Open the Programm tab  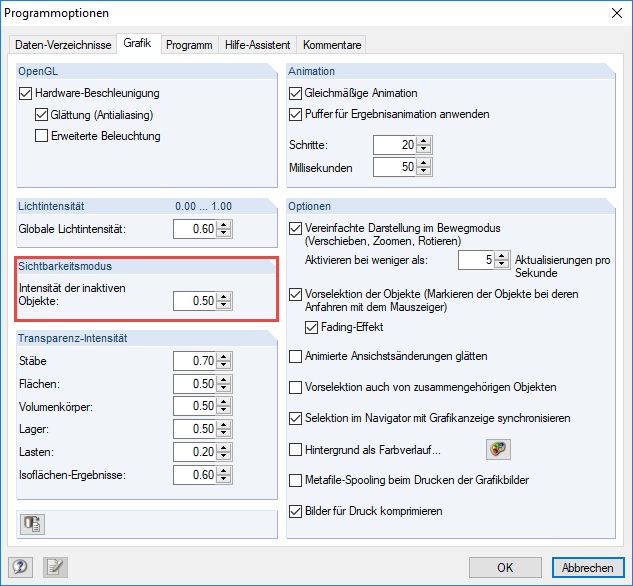[x=189, y=45]
